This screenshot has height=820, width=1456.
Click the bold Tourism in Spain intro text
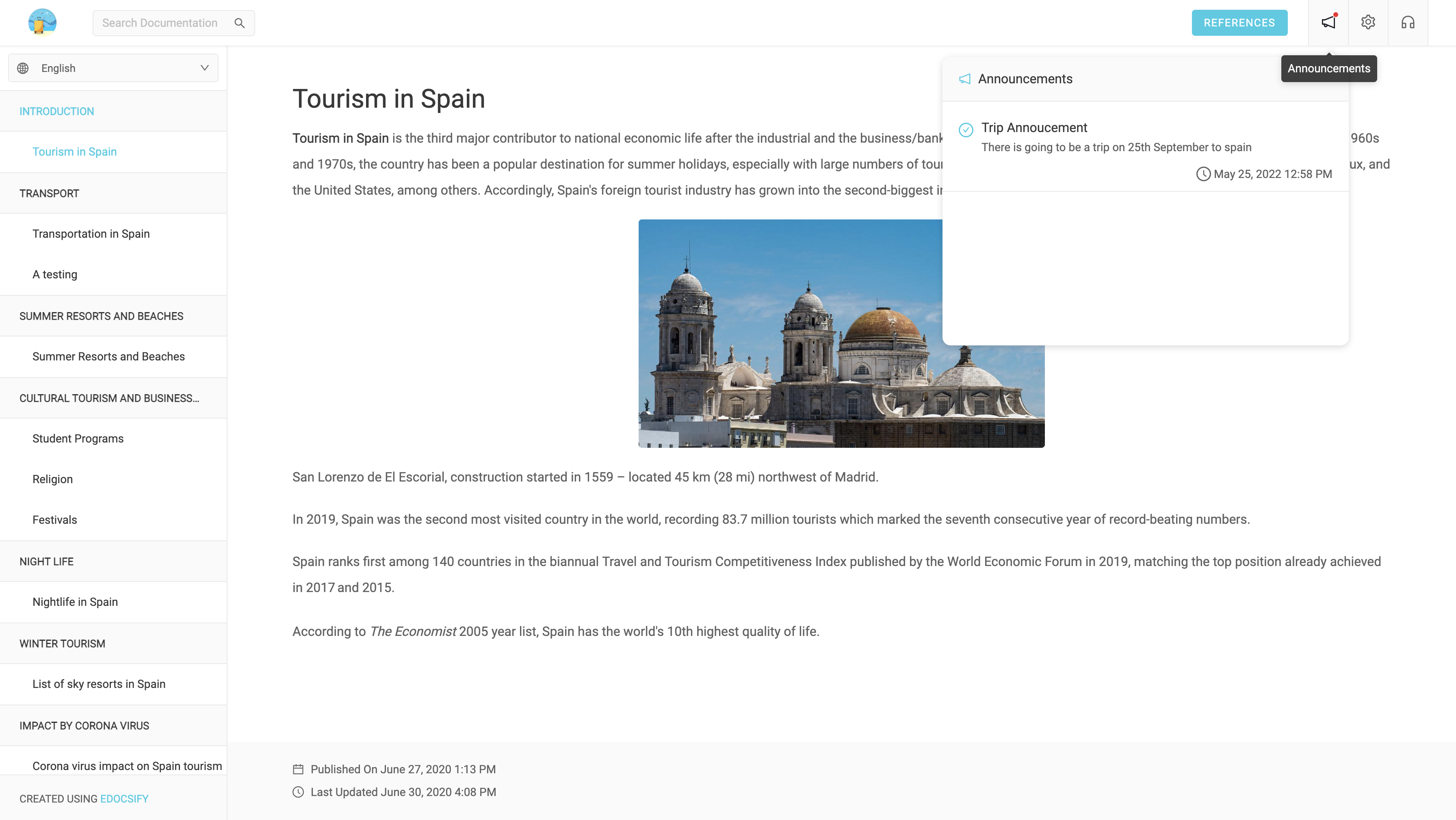click(340, 139)
